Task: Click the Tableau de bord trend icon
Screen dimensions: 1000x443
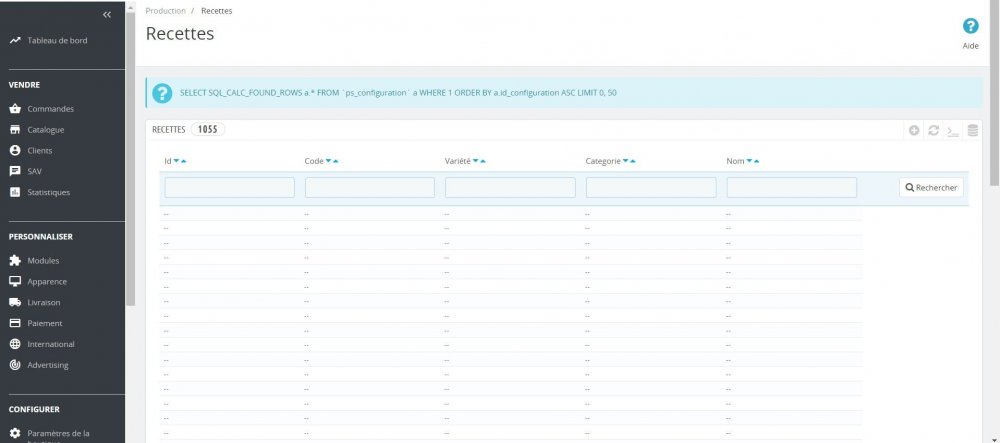Action: 15,40
